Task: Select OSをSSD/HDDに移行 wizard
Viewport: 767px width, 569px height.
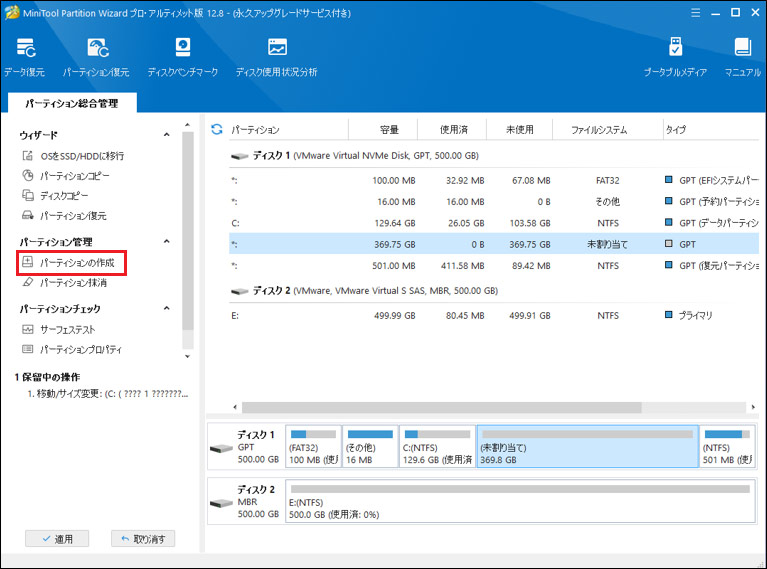Action: click(73, 156)
